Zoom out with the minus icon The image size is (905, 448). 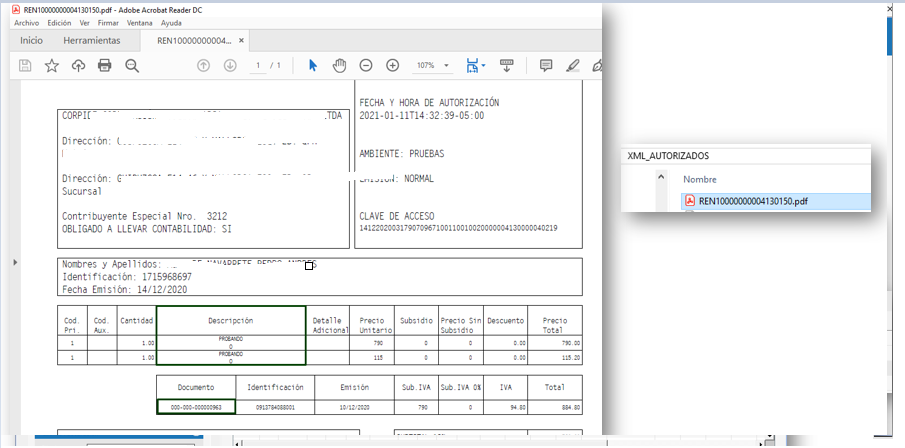366,65
